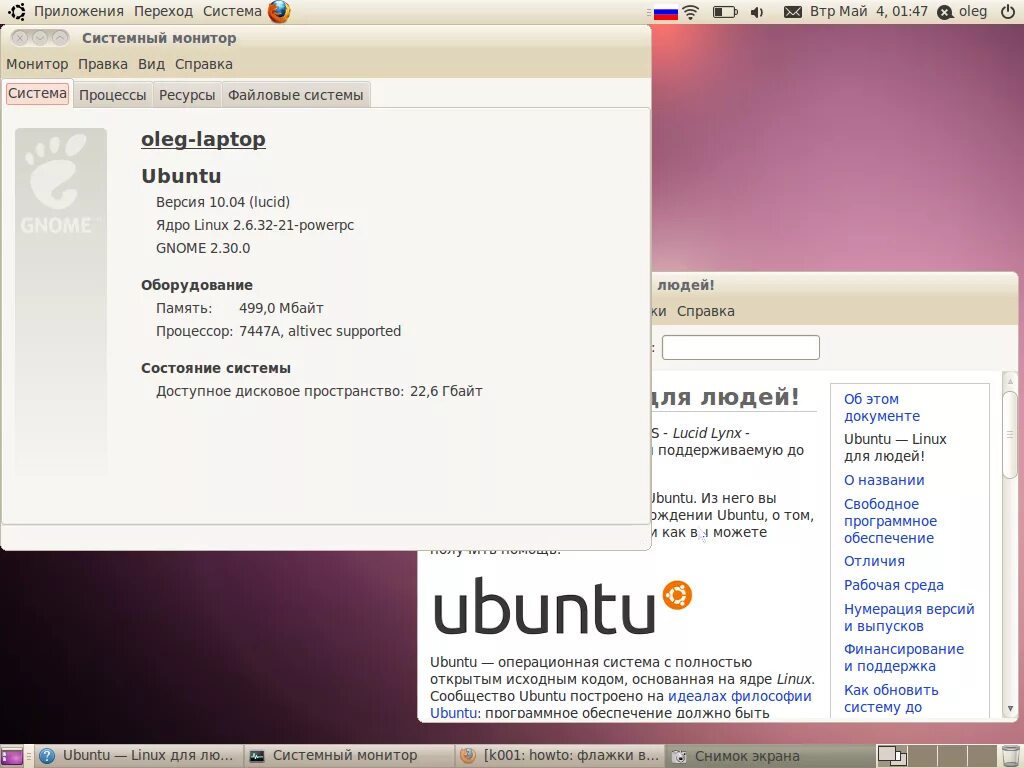
Task: Click 'Ядро Linux 2.6.32-21-powerpc' text
Action: [255, 225]
